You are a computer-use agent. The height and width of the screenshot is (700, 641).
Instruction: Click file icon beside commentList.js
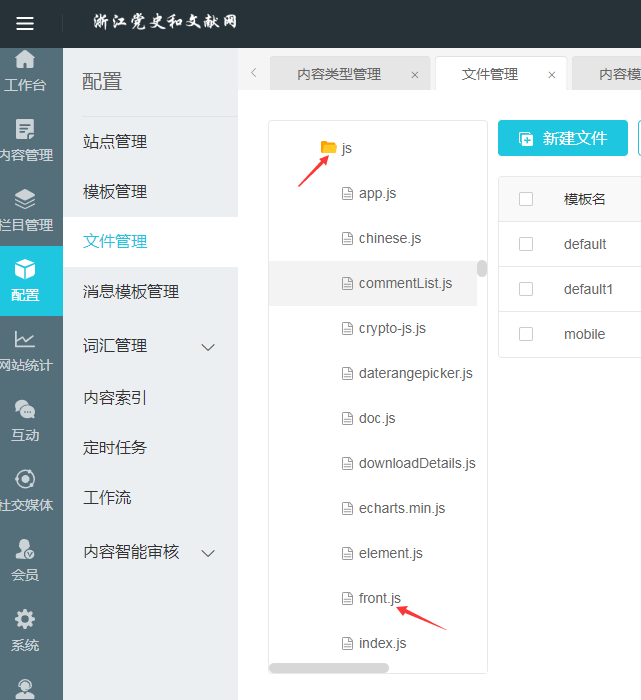click(347, 283)
